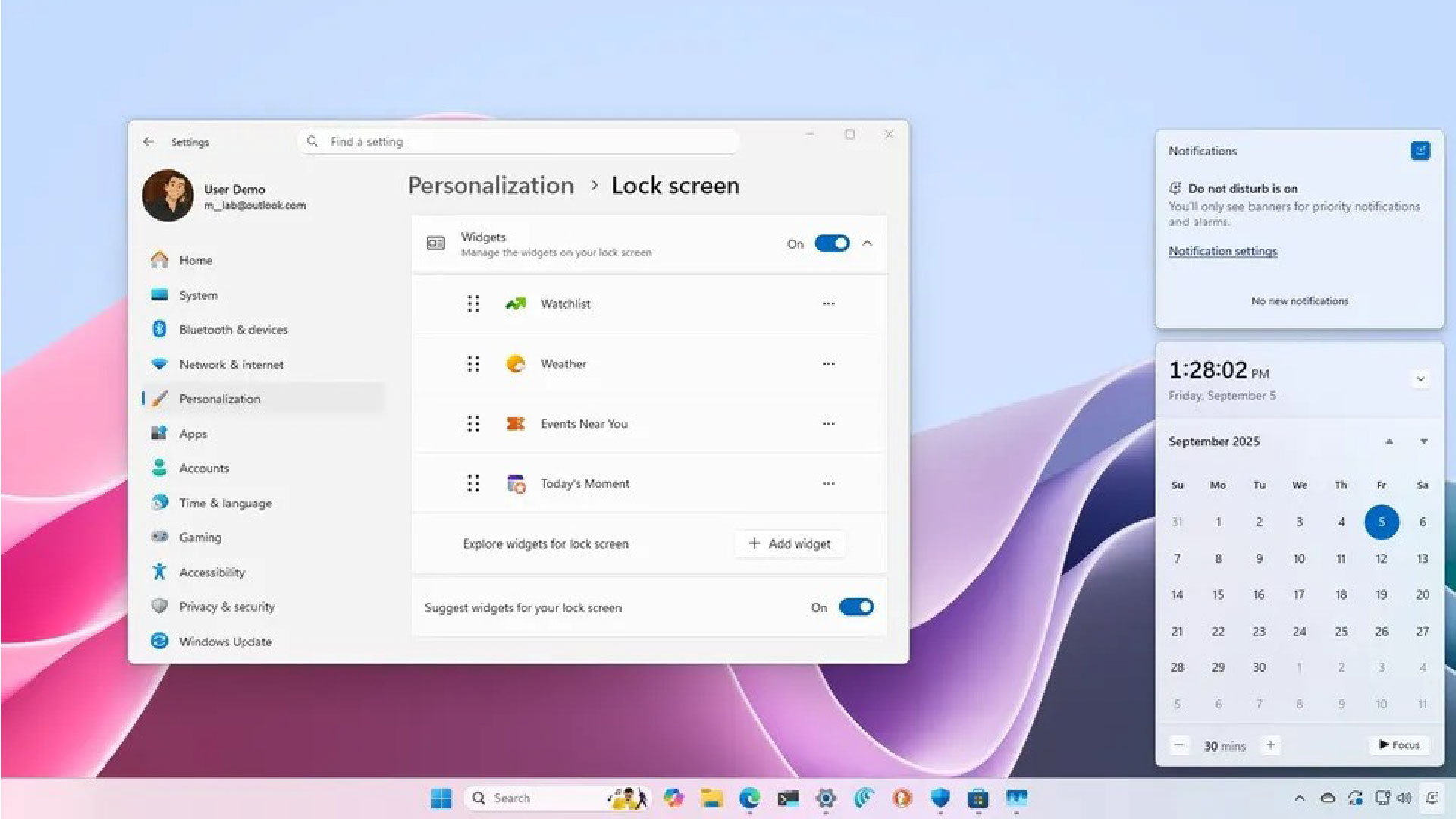Image resolution: width=1456 pixels, height=819 pixels.
Task: Click the drag handle beside Weather
Action: tap(473, 364)
